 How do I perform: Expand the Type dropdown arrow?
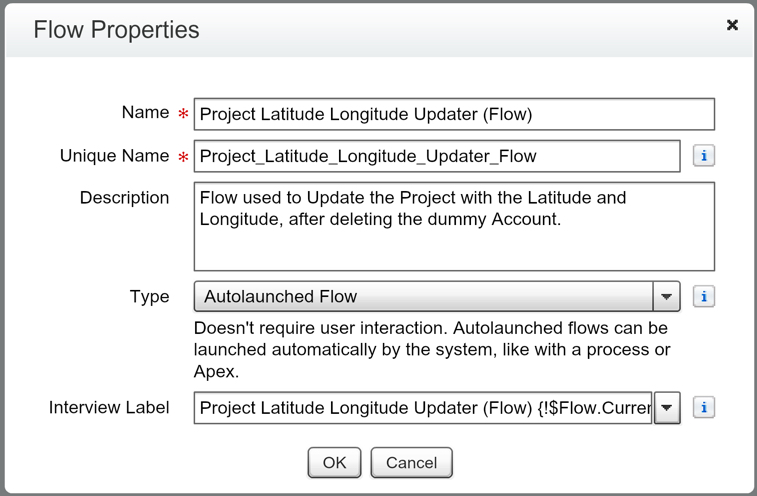coord(667,297)
